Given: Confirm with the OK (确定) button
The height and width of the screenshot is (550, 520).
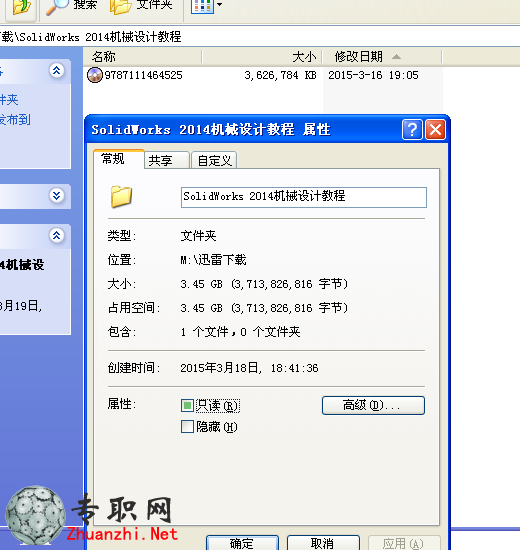Looking at the screenshot, I should tap(242, 543).
